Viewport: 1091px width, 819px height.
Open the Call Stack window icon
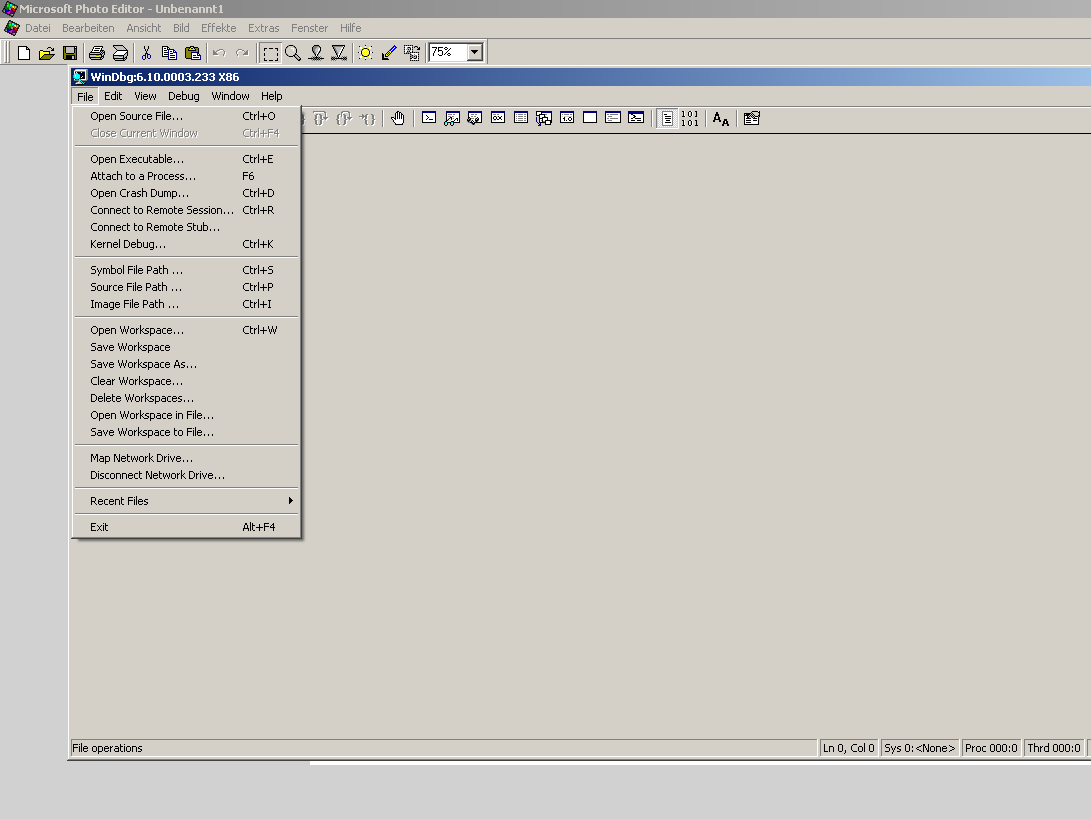(x=544, y=118)
